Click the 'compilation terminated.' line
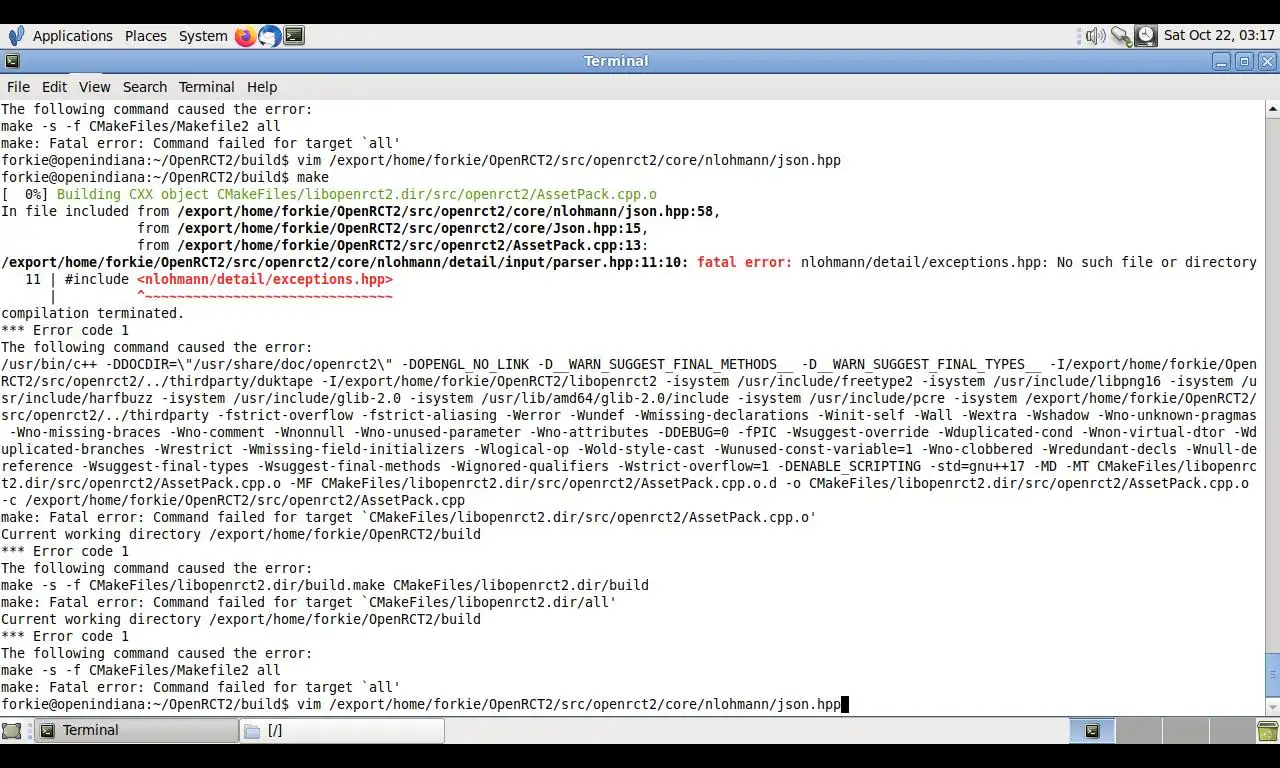This screenshot has width=1280, height=768. tap(93, 313)
